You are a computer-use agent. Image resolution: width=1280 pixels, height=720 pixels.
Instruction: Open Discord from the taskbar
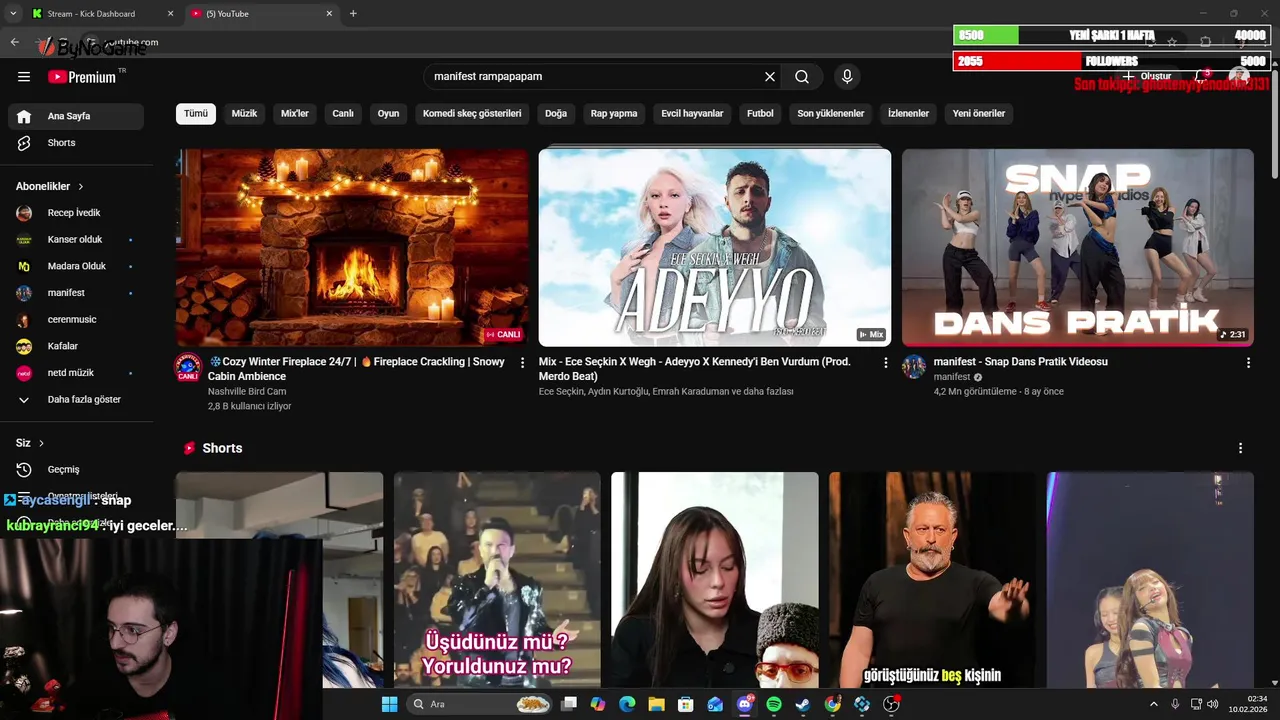coord(745,704)
